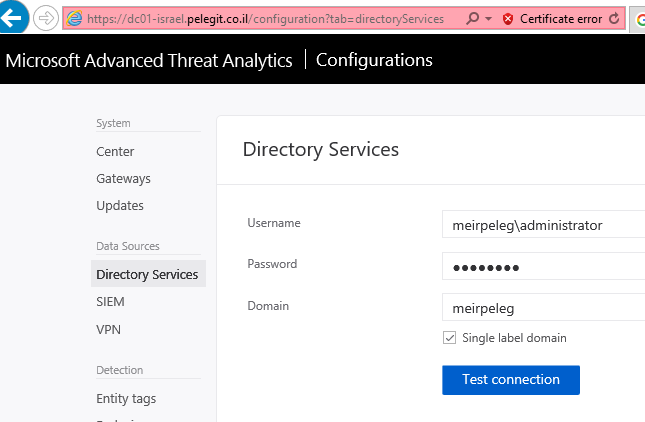This screenshot has height=422, width=645.
Task: Click the Domain field label
Action: coord(268,306)
